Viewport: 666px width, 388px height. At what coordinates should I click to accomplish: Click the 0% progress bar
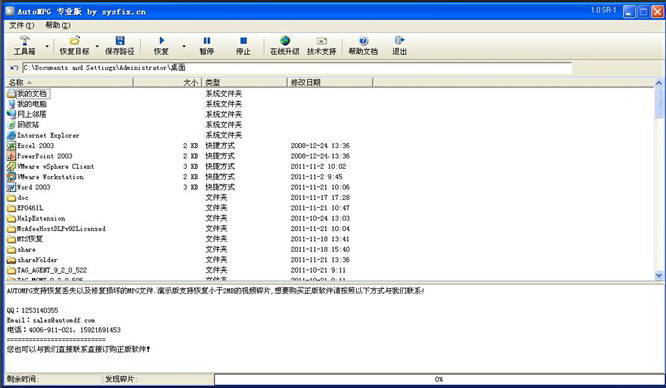tap(439, 379)
